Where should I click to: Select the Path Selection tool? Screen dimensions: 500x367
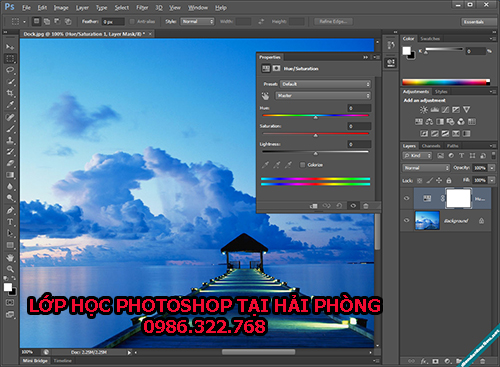click(x=10, y=233)
